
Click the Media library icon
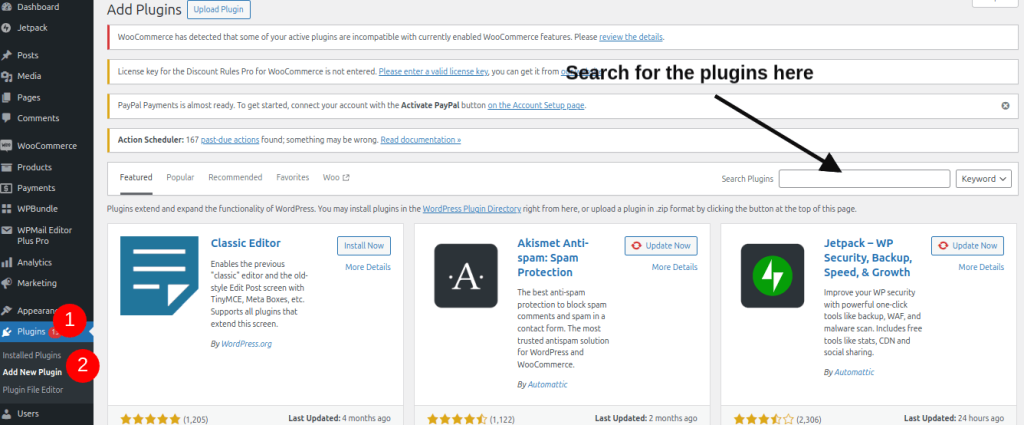pyautogui.click(x=7, y=76)
